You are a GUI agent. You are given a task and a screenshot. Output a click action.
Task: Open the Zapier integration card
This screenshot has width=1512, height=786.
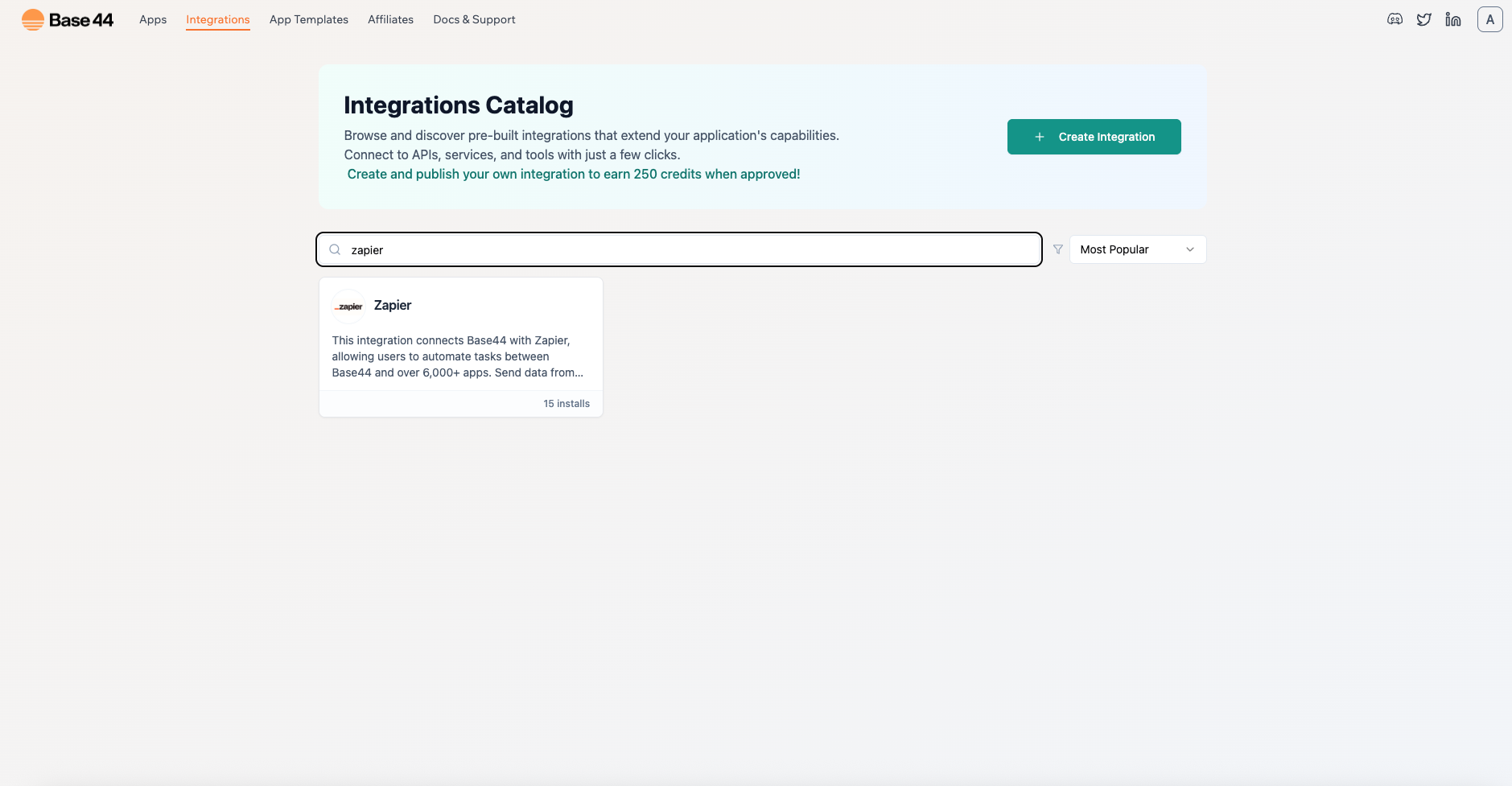point(459,346)
